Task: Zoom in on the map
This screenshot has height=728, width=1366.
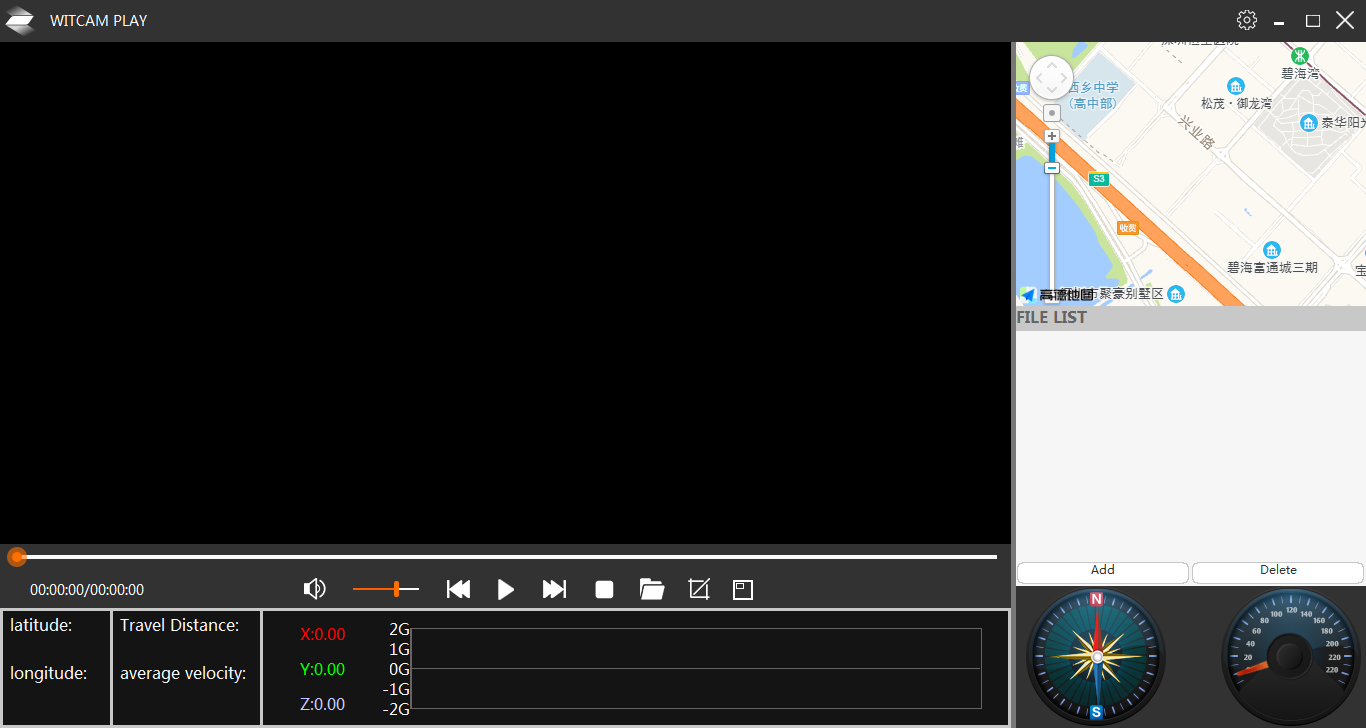Action: pos(1052,136)
